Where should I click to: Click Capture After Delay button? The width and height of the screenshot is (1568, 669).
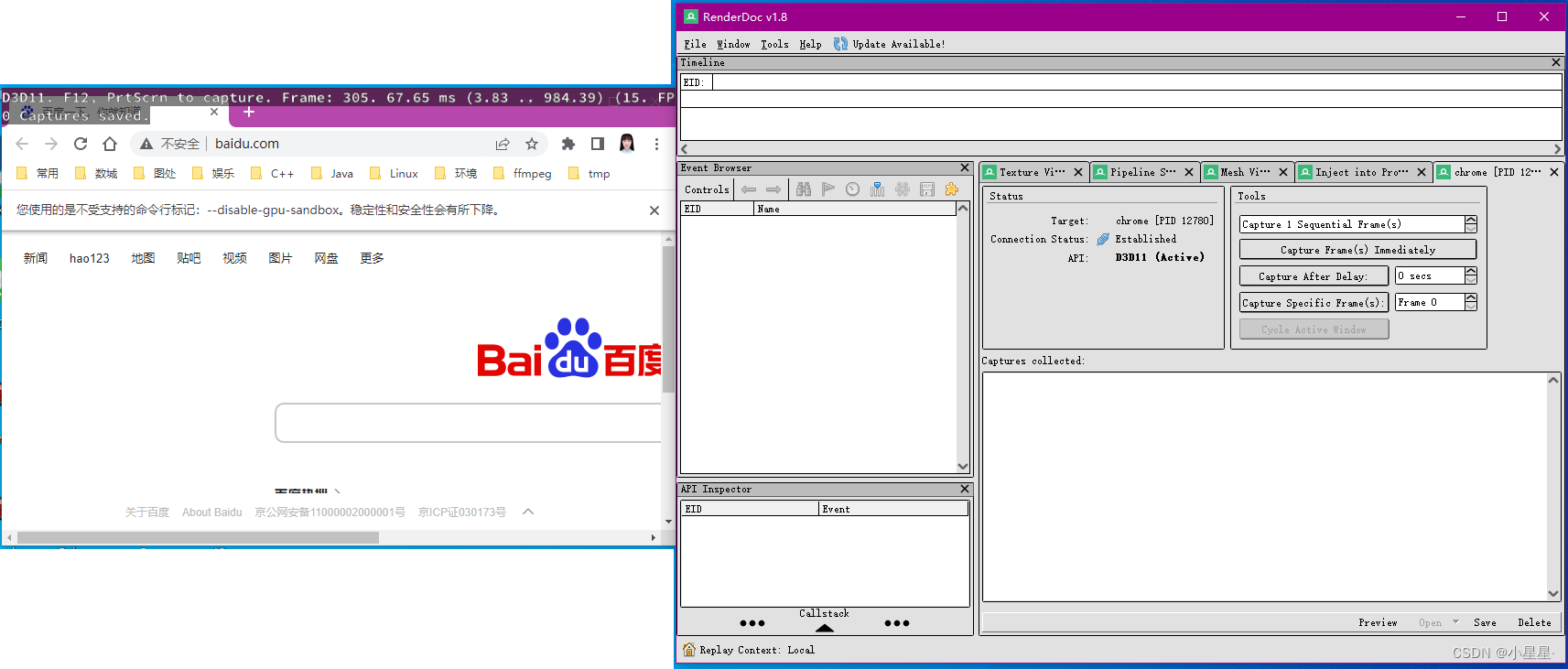[x=1314, y=276]
